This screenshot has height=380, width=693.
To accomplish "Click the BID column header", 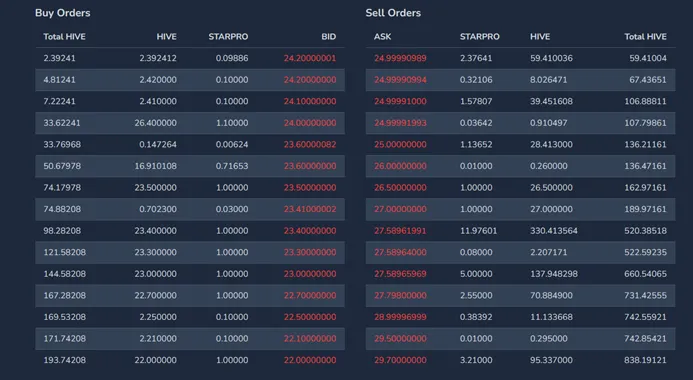I will [328, 37].
